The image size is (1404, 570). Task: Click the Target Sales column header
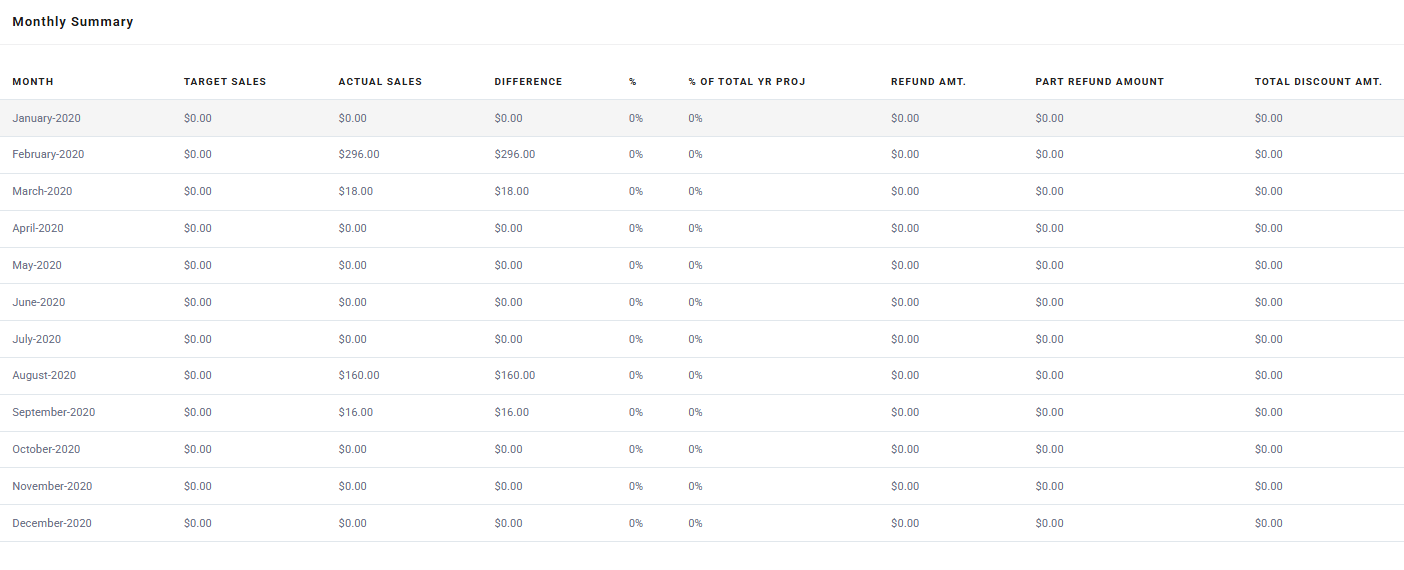[x=225, y=82]
